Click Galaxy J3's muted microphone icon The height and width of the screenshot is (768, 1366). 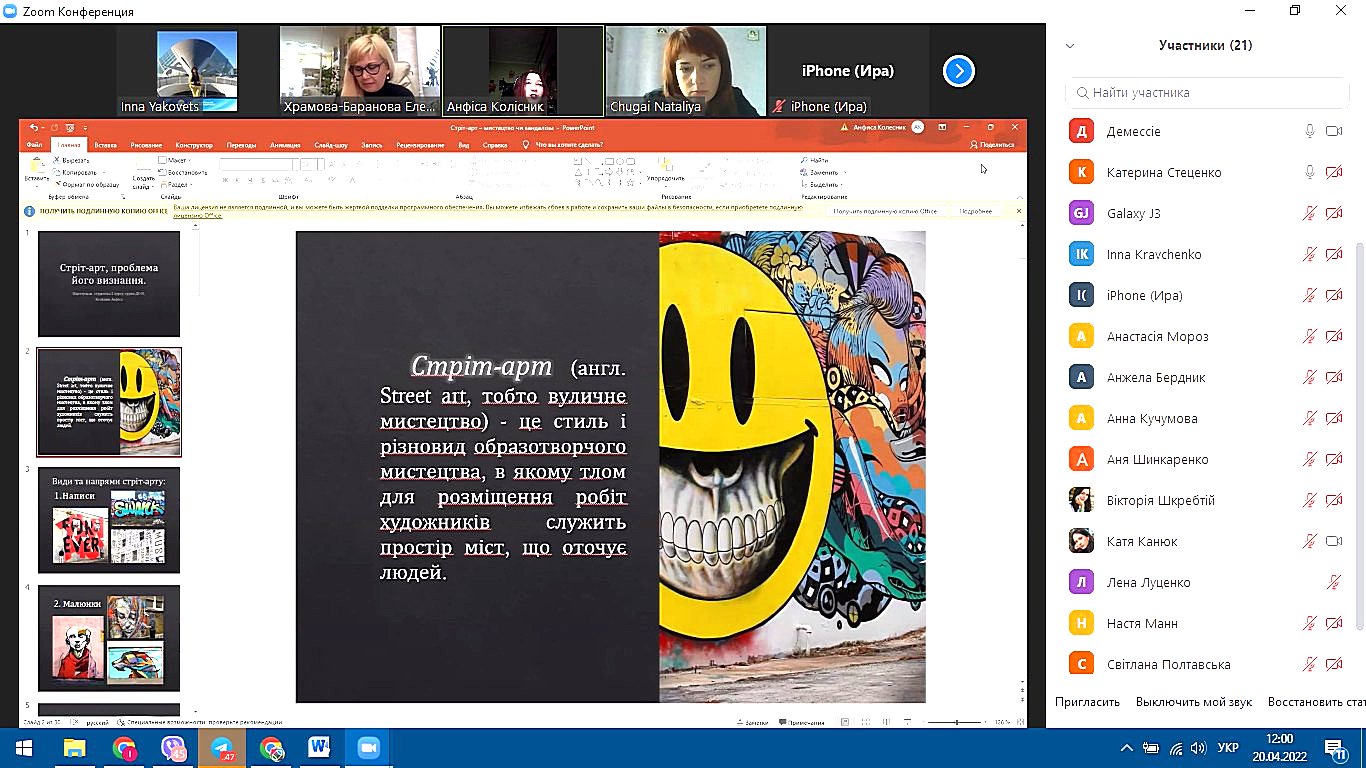pyautogui.click(x=1310, y=213)
